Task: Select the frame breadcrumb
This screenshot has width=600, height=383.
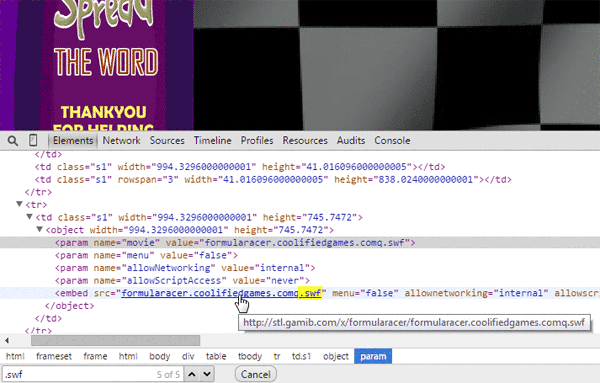Action: tap(95, 356)
